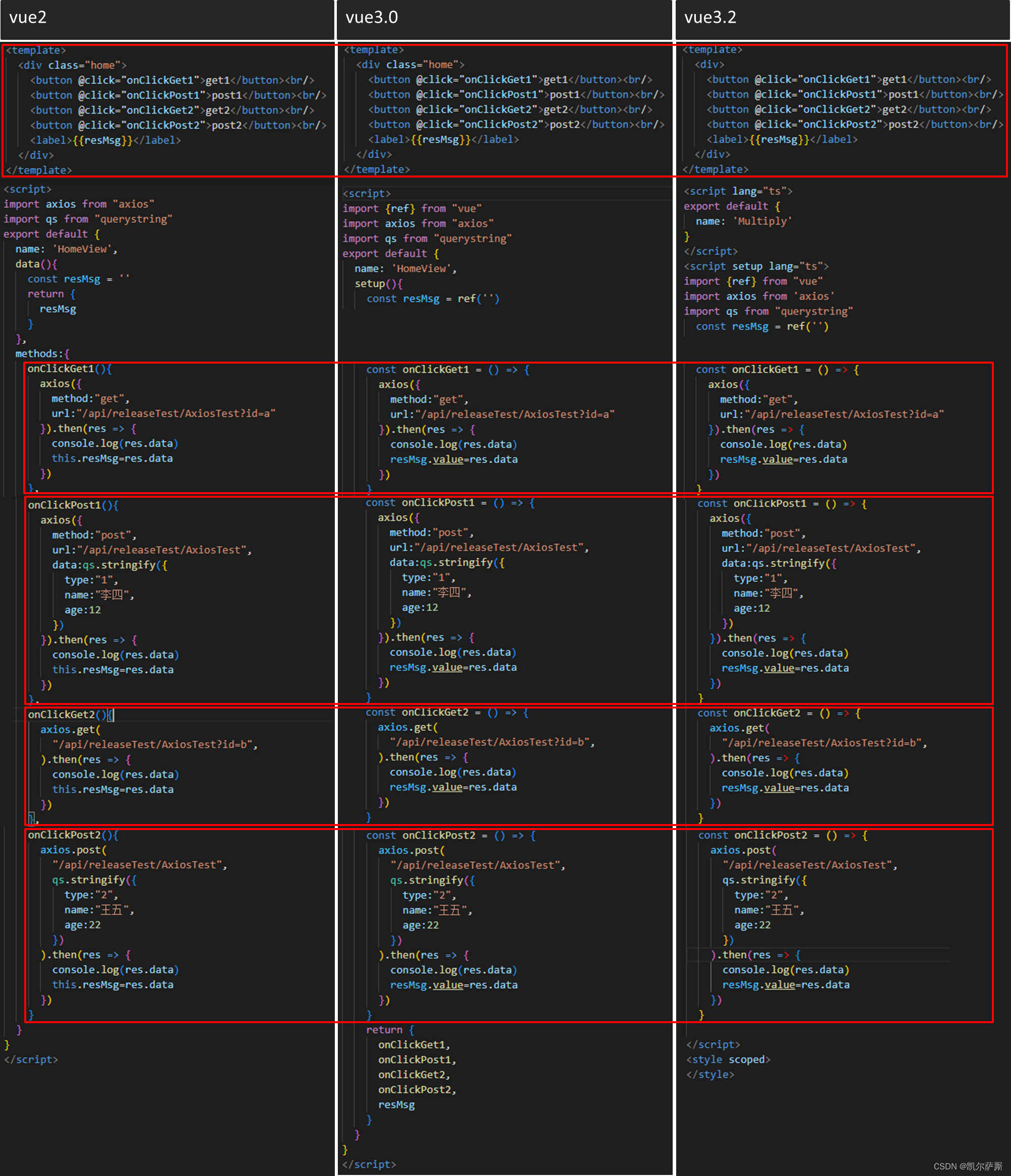
Task: Click 'const onClickGet1 = () => {' in vue3.2
Action: [x=778, y=370]
